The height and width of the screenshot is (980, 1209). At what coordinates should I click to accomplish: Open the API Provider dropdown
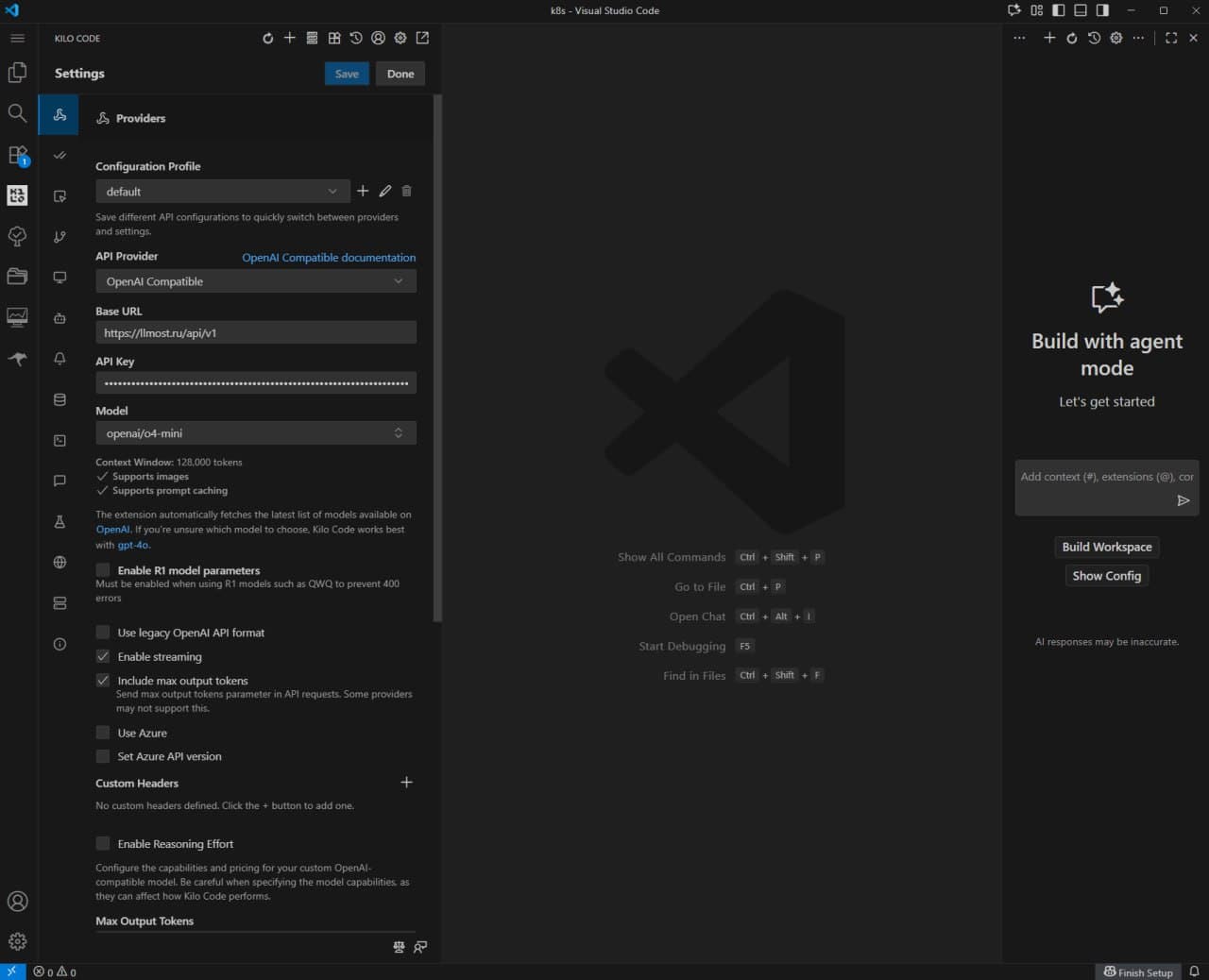click(x=255, y=280)
